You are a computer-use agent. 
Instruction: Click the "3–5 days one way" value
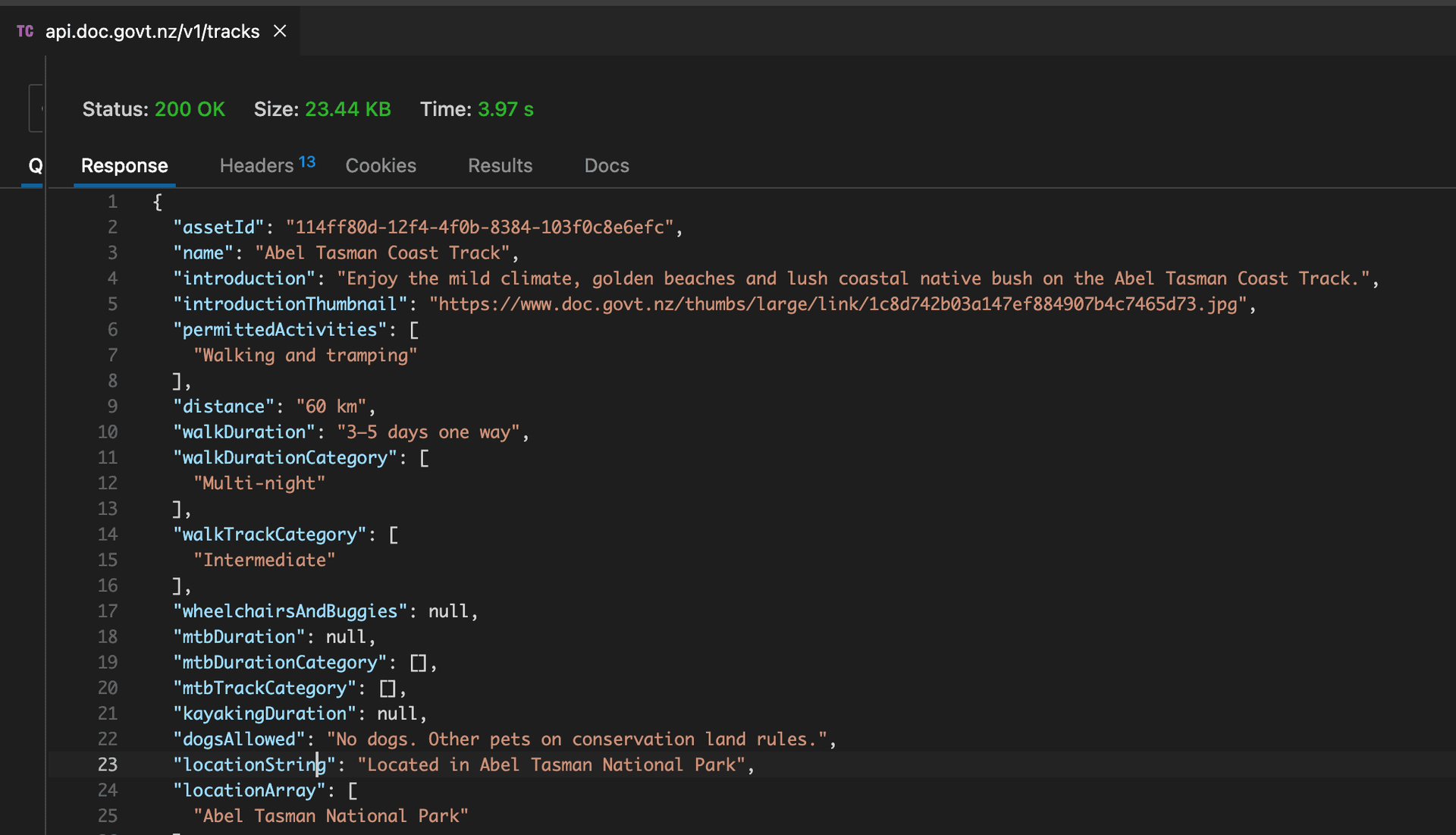tap(428, 432)
